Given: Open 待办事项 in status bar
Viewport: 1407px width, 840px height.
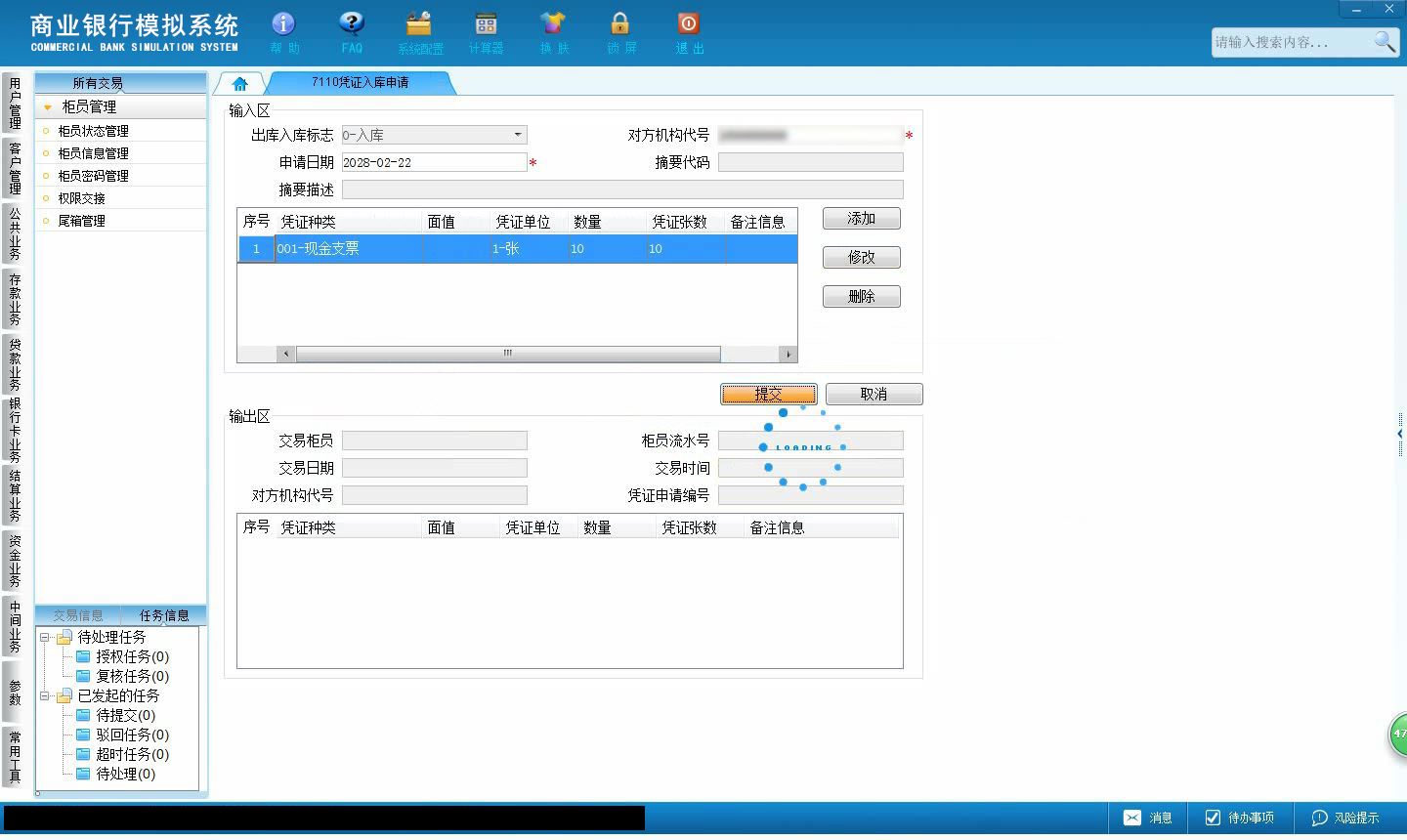Looking at the screenshot, I should click(1239, 818).
